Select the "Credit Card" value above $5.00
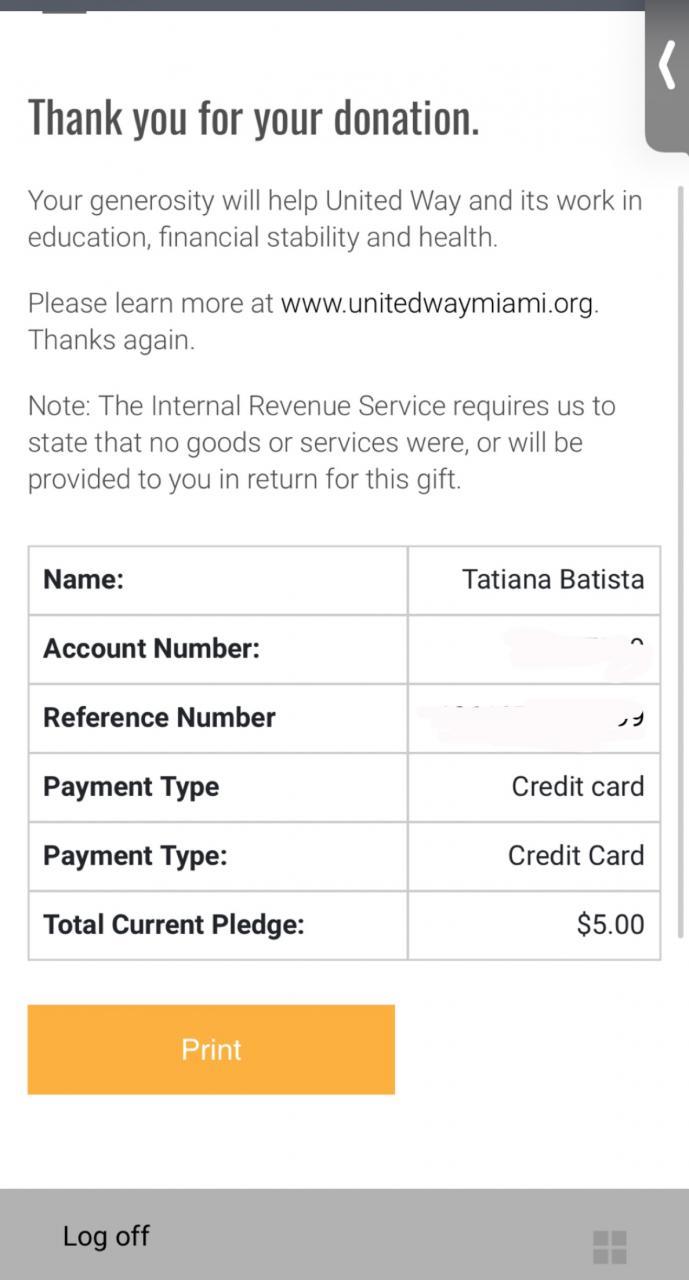Image resolution: width=689 pixels, height=1280 pixels. 575,856
